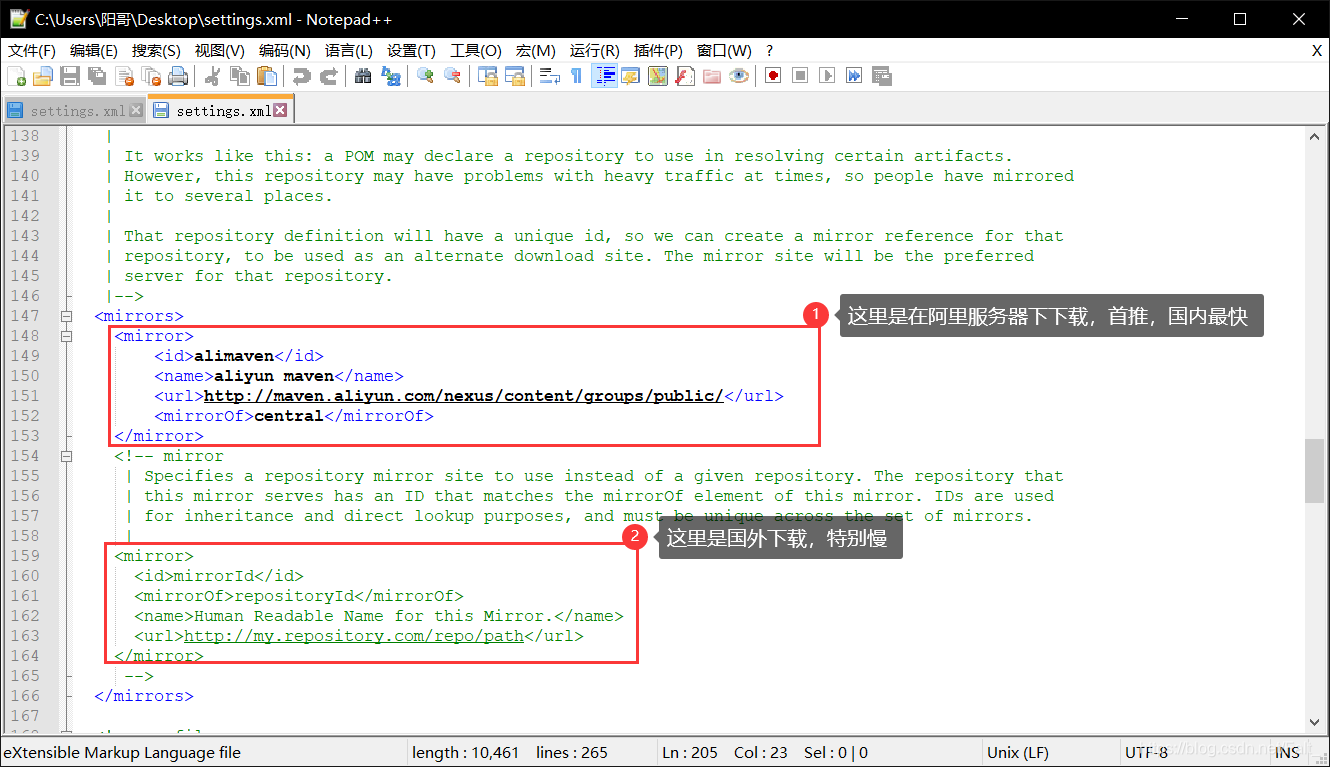The width and height of the screenshot is (1330, 767).
Task: Open the 工具(O) menu
Action: (x=476, y=51)
